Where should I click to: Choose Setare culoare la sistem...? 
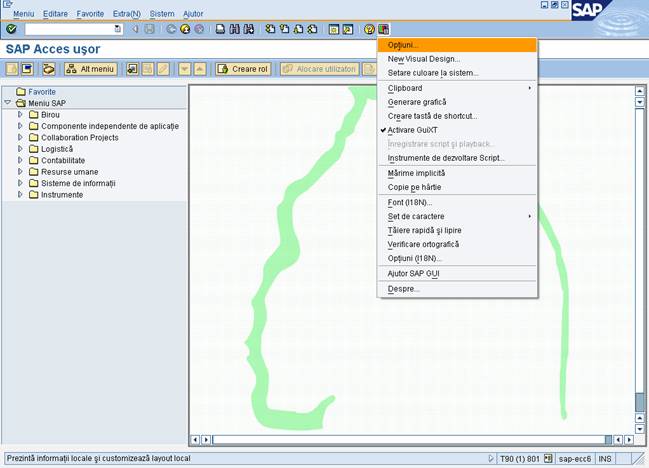click(x=457, y=73)
